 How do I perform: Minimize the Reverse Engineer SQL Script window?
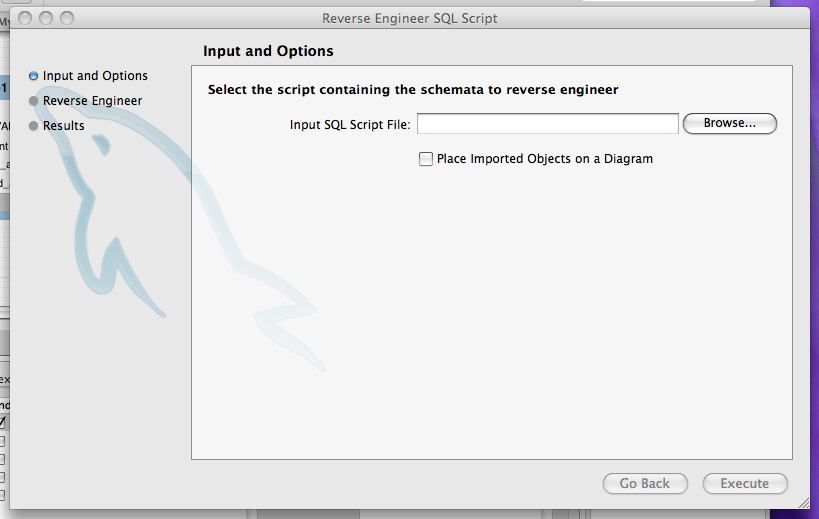(46, 18)
